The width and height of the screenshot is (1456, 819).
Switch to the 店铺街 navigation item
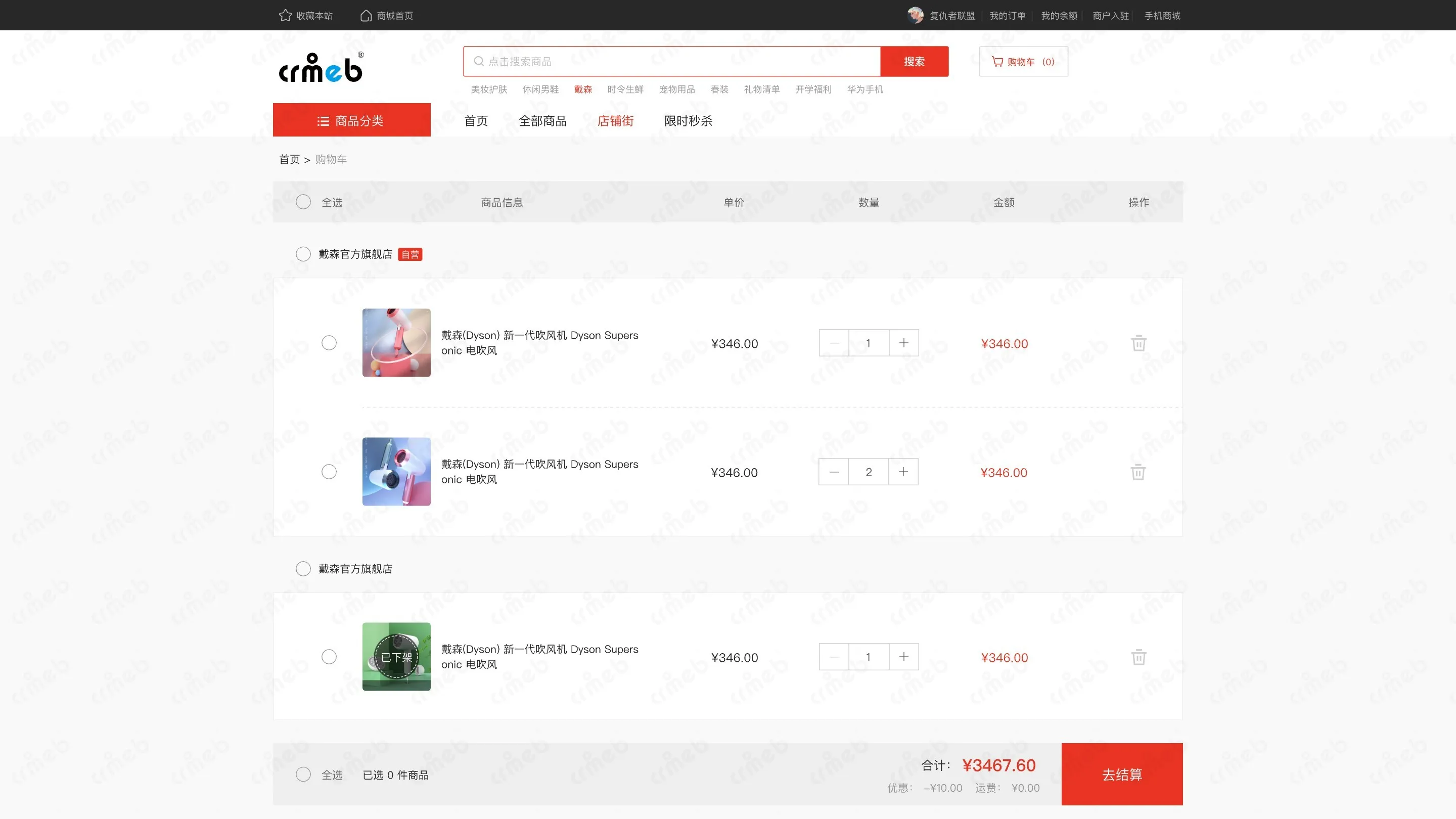pyautogui.click(x=616, y=121)
